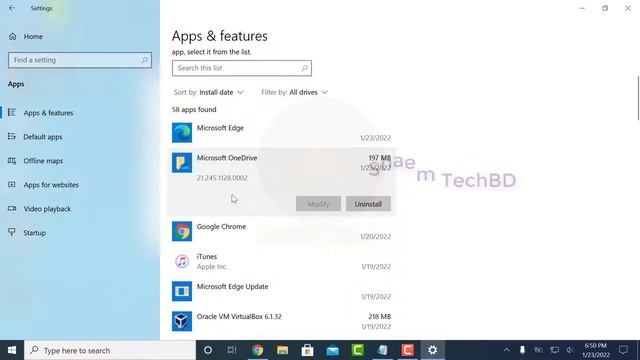
Task: Click the Microsoft Edge Update app icon
Action: click(182, 291)
